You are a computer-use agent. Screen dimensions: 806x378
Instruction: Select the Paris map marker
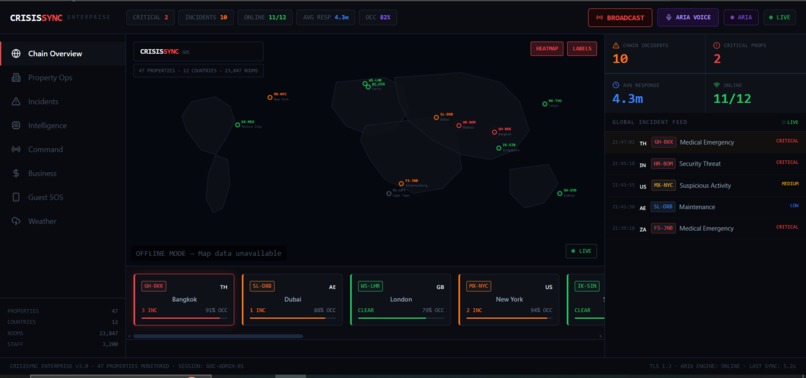click(x=368, y=87)
